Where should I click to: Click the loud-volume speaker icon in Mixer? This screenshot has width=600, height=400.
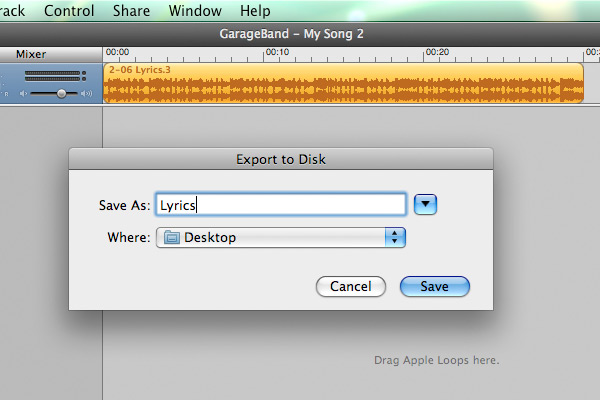click(x=87, y=93)
